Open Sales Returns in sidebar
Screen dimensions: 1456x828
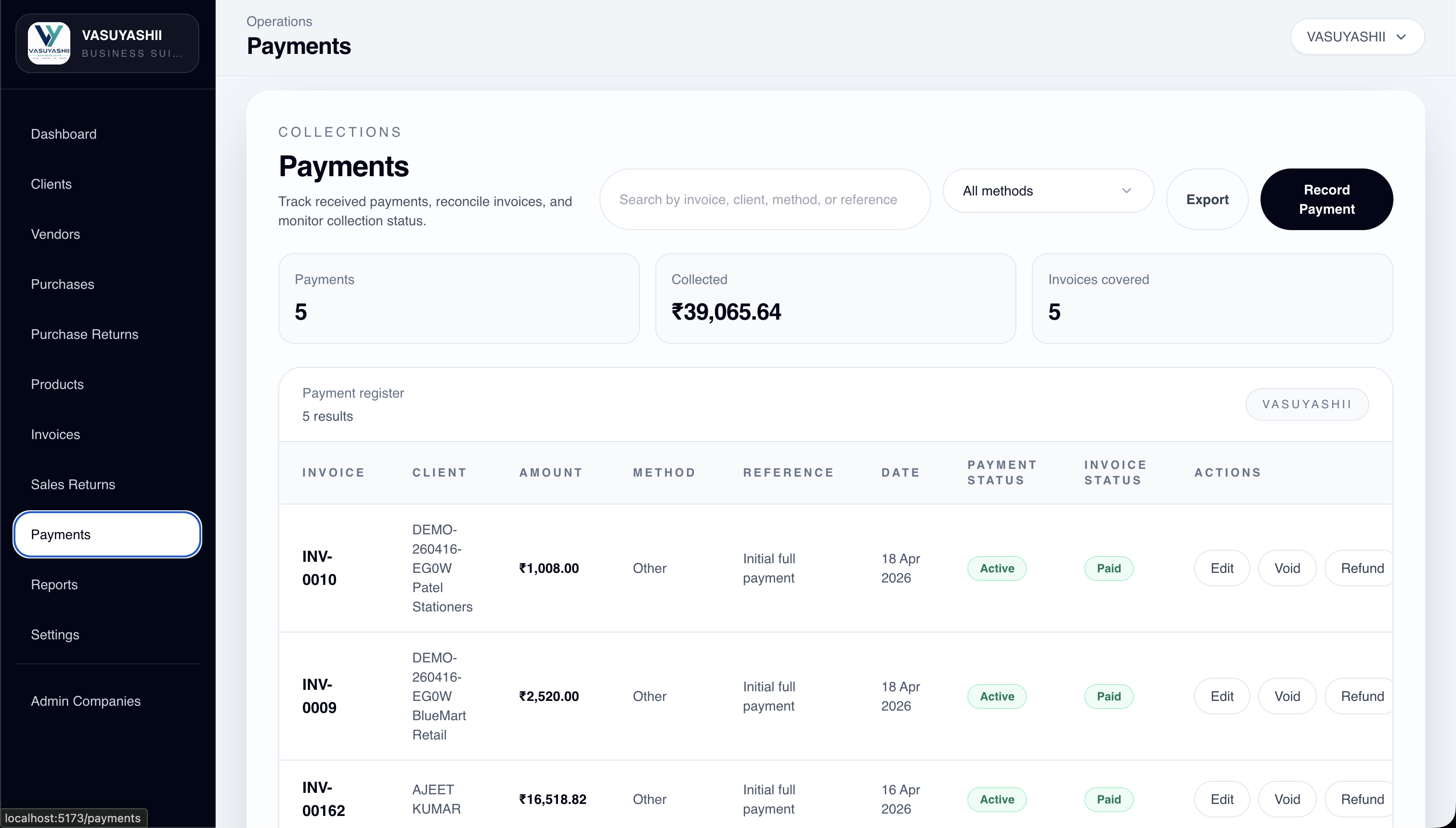(73, 484)
